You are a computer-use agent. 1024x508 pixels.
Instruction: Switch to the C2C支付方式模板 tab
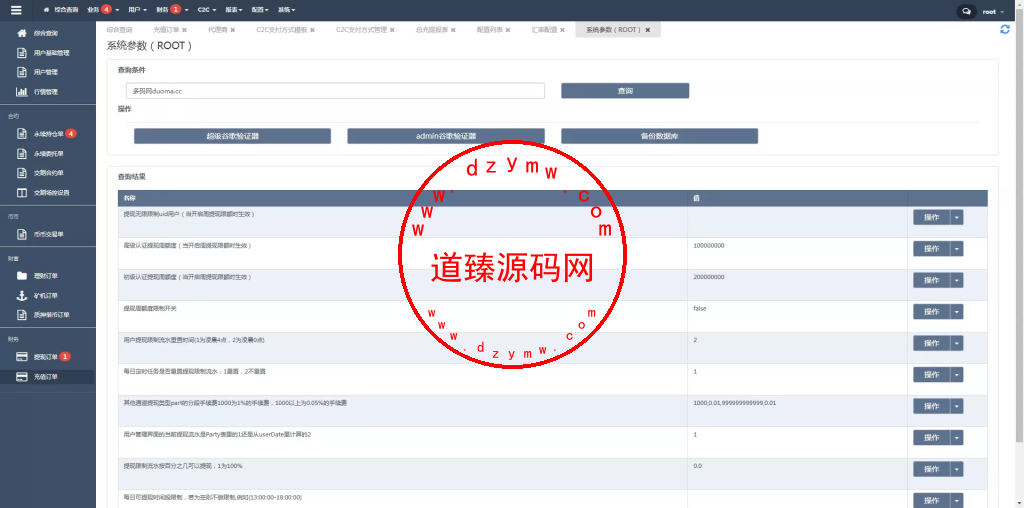click(281, 30)
